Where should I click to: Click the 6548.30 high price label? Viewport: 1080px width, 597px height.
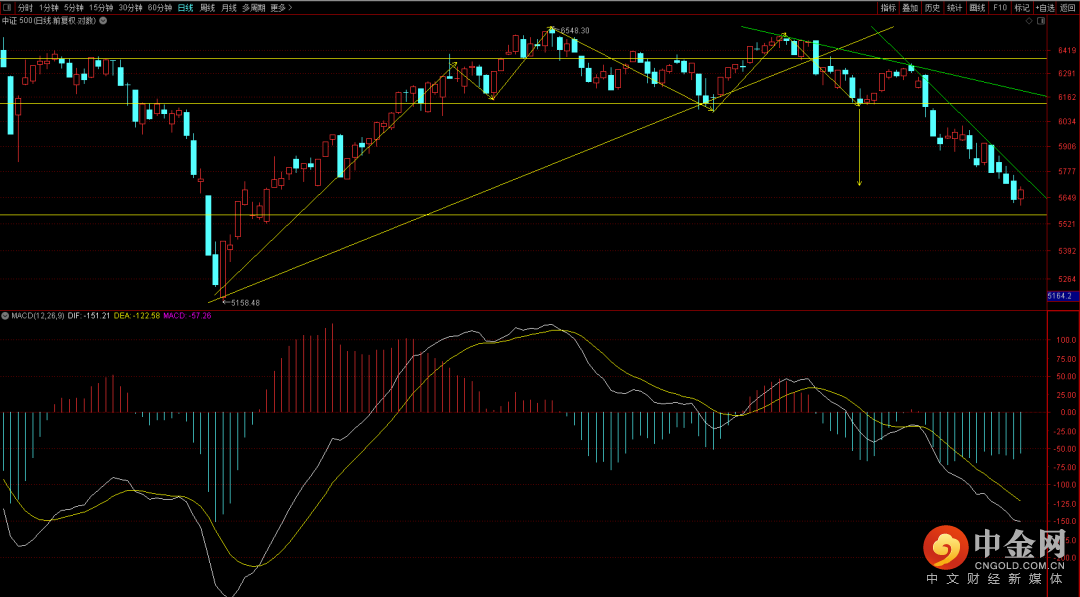click(574, 30)
